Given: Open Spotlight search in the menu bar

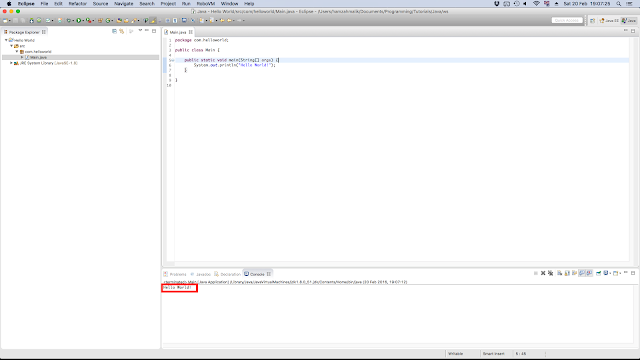Looking at the screenshot, I should 619,4.
